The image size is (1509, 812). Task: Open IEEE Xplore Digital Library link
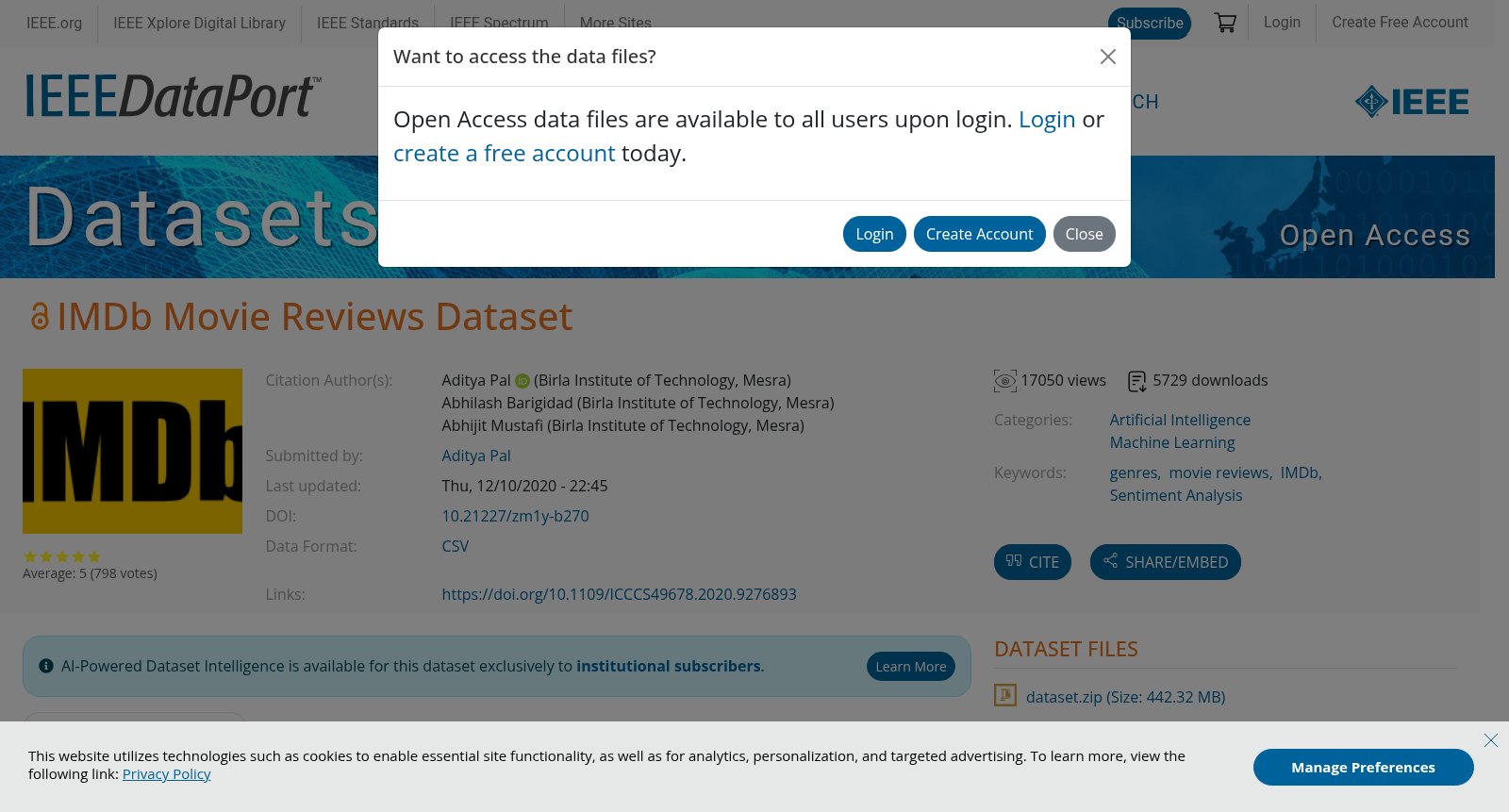(x=199, y=23)
